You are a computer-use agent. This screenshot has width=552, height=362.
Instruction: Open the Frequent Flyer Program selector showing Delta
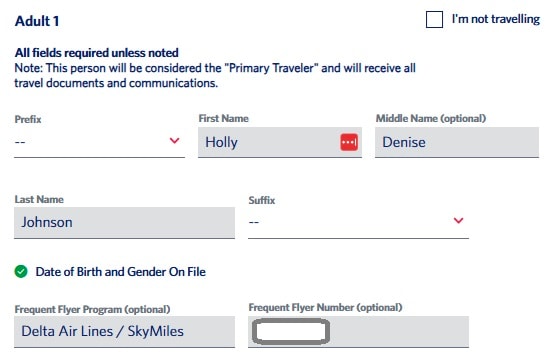click(x=125, y=332)
